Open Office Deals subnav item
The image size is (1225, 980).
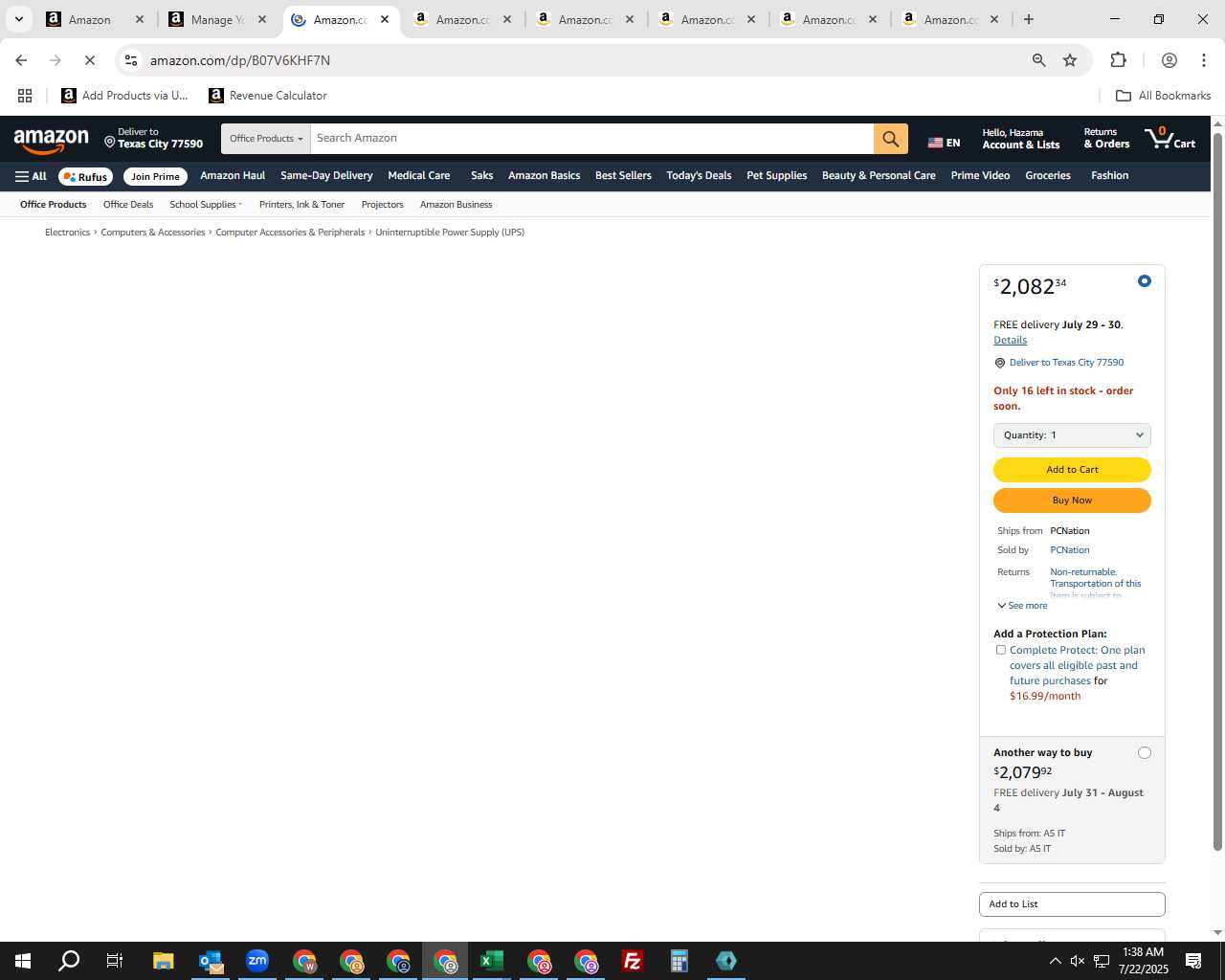(x=128, y=205)
